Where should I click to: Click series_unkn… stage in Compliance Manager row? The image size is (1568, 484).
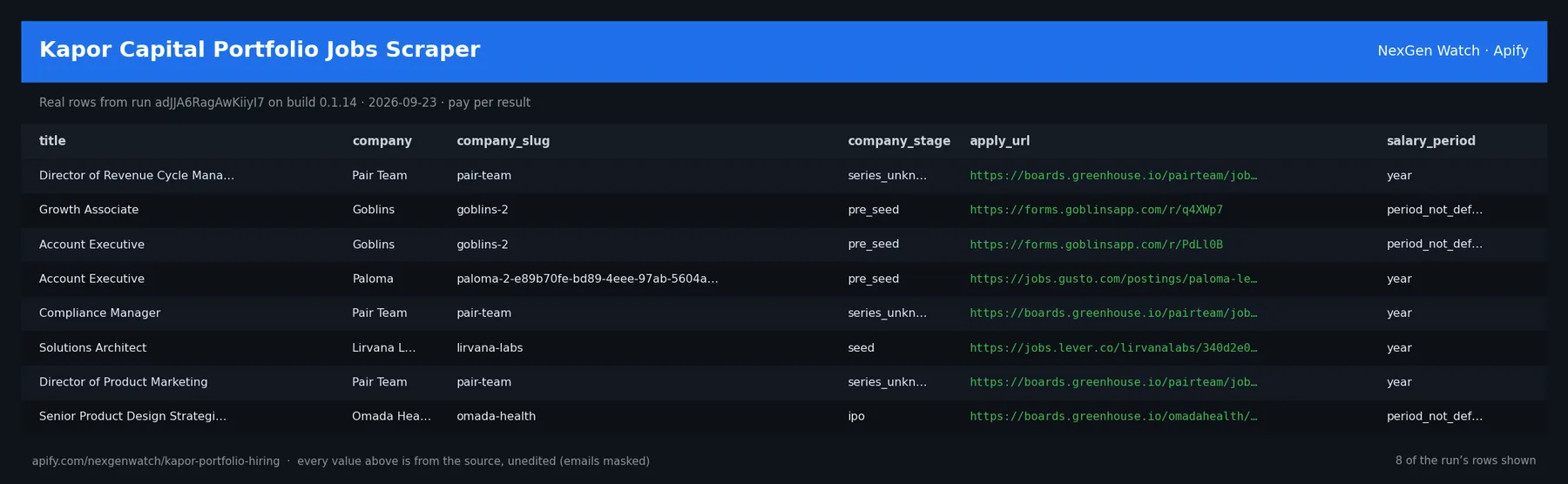pyautogui.click(x=887, y=313)
